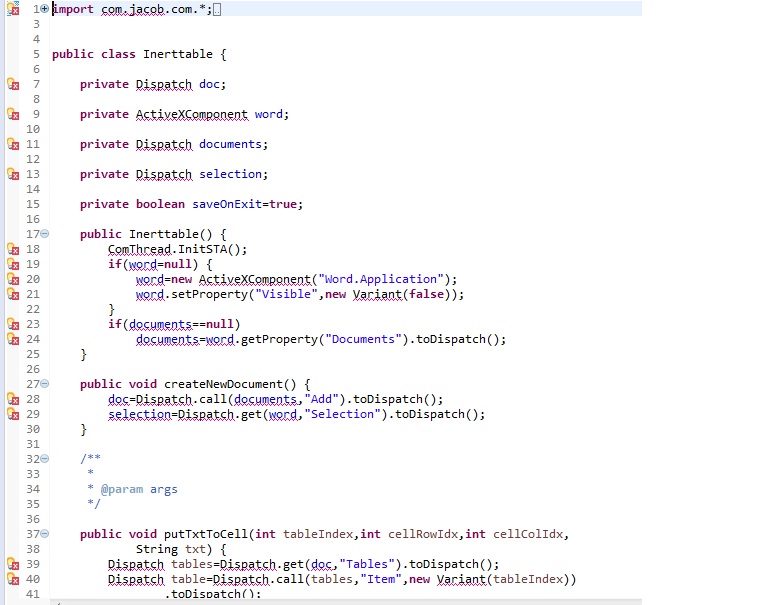This screenshot has width=768, height=605.
Task: Click the "Visible" string on line 21
Action: (286, 294)
